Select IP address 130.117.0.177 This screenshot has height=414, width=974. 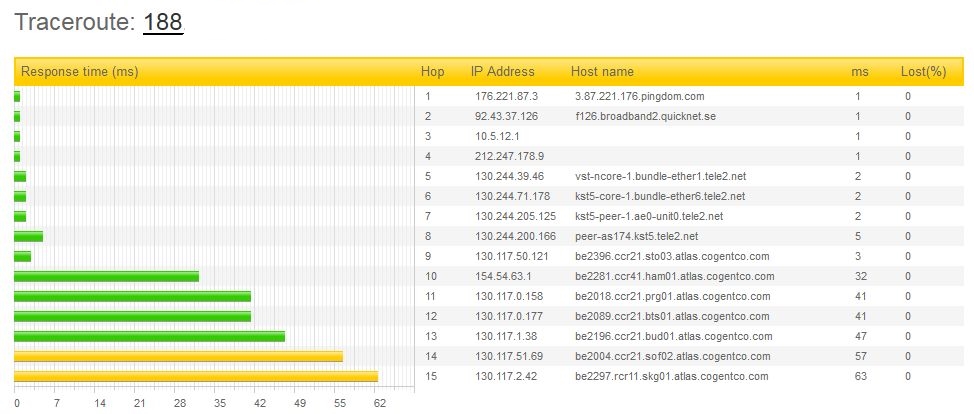click(x=509, y=316)
